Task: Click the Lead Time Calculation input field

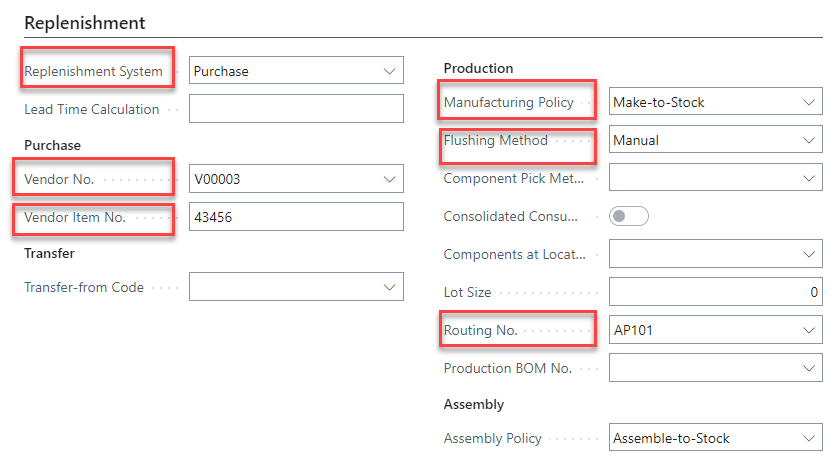Action: click(296, 109)
